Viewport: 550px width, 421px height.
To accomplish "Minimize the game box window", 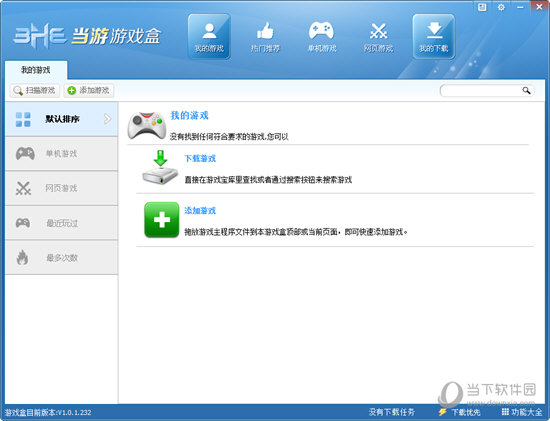I will point(520,7).
